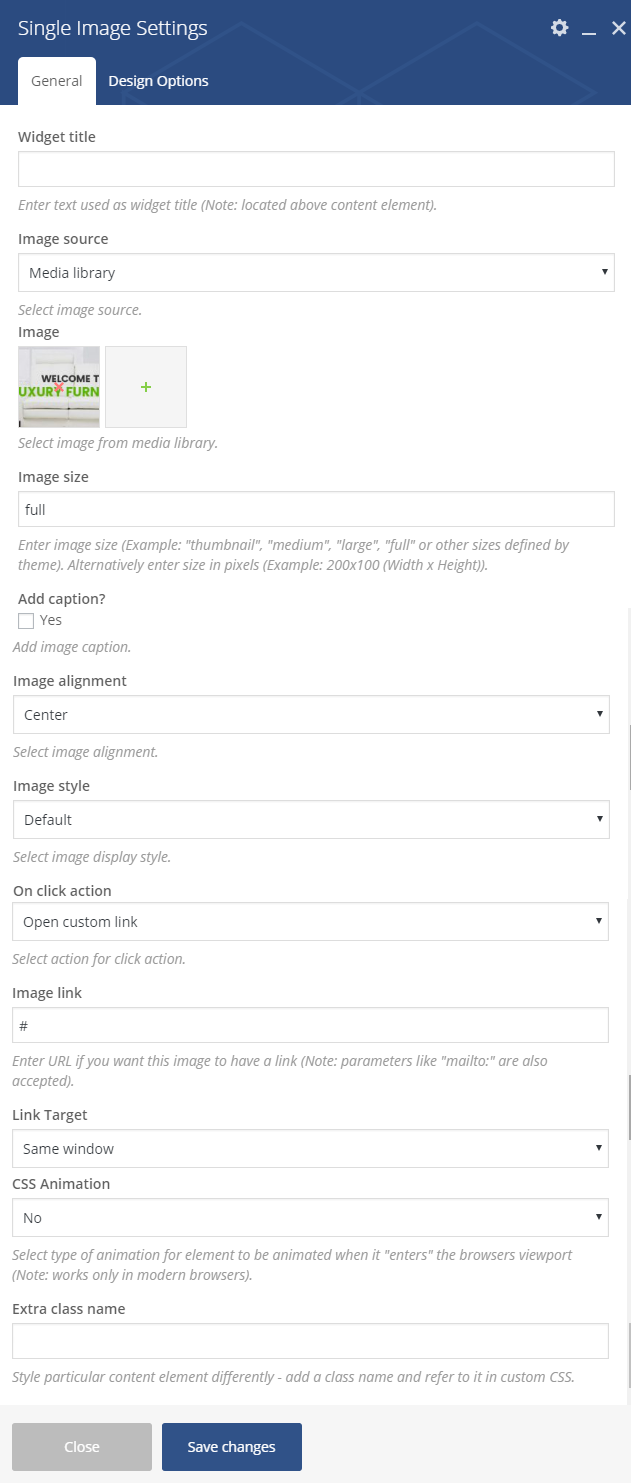Select the welcome furniture image thumbnail
Viewport: 631px width, 1483px height.
(59, 387)
